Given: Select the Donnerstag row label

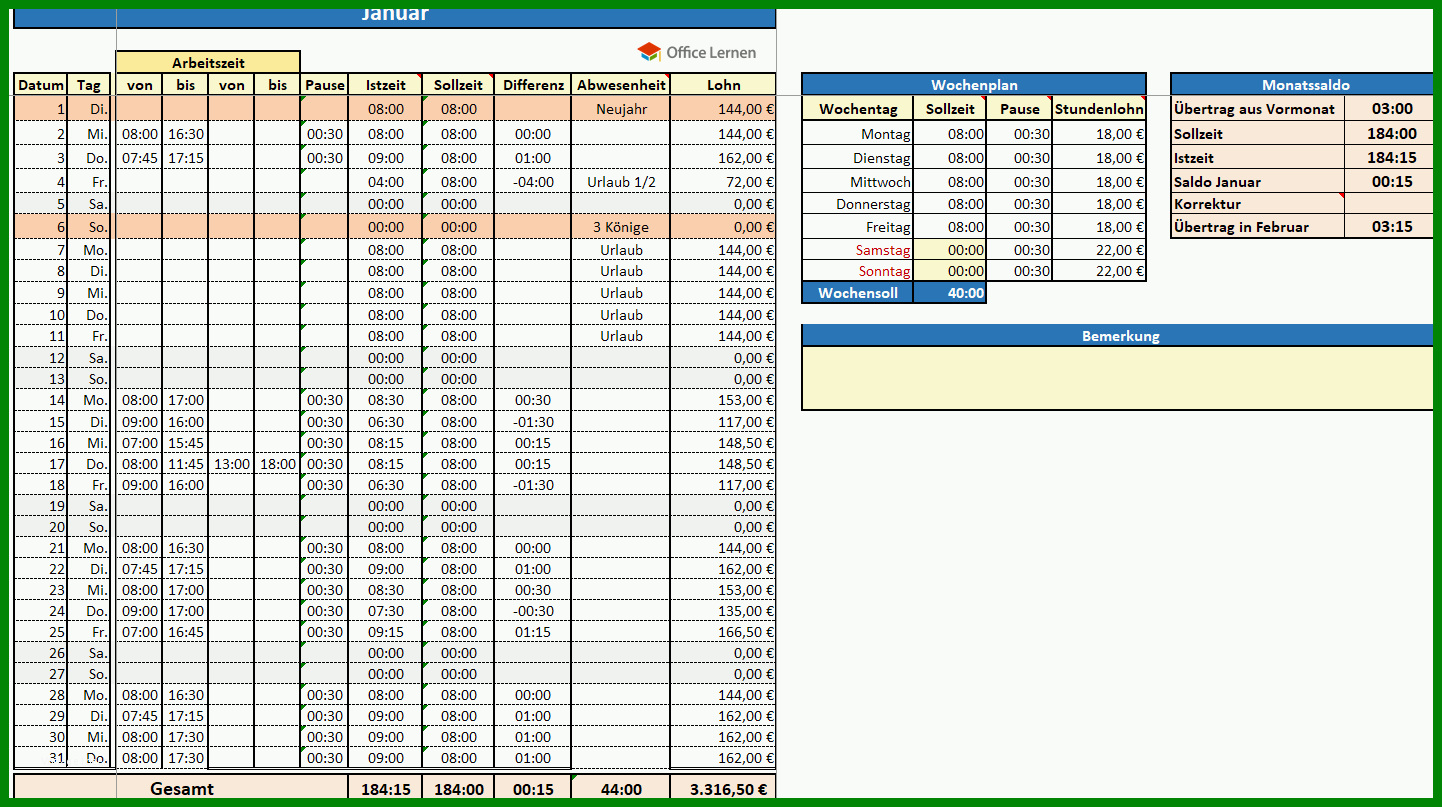Looking at the screenshot, I should pos(858,204).
